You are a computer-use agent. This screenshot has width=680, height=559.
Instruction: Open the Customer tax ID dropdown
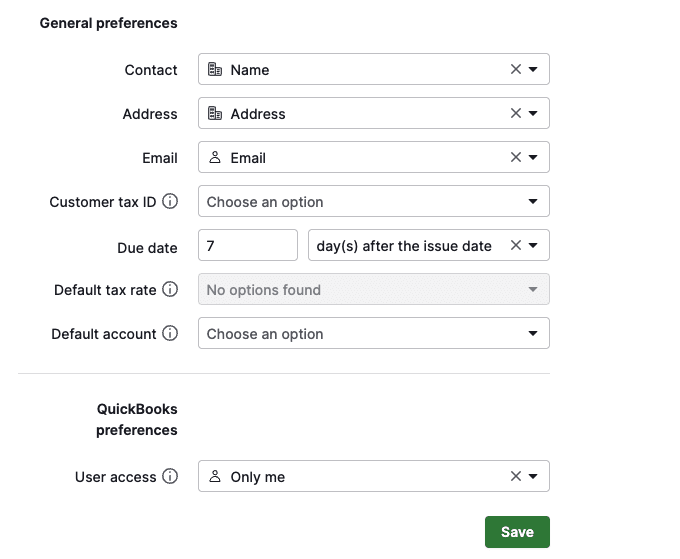(374, 201)
